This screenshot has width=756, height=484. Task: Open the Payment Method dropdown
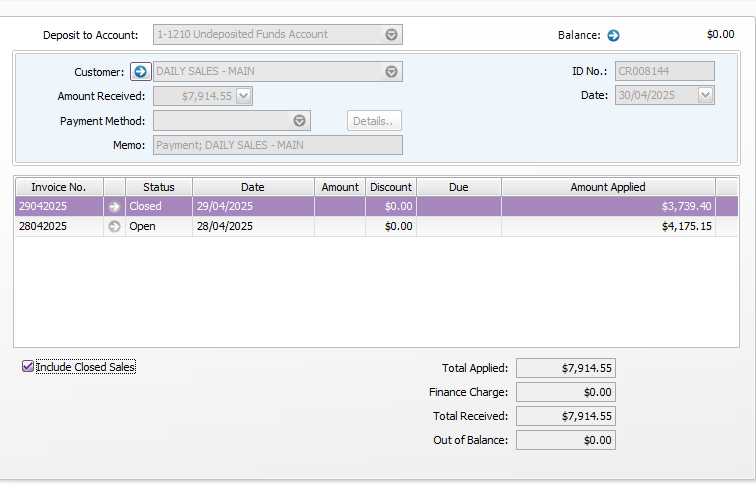click(299, 121)
